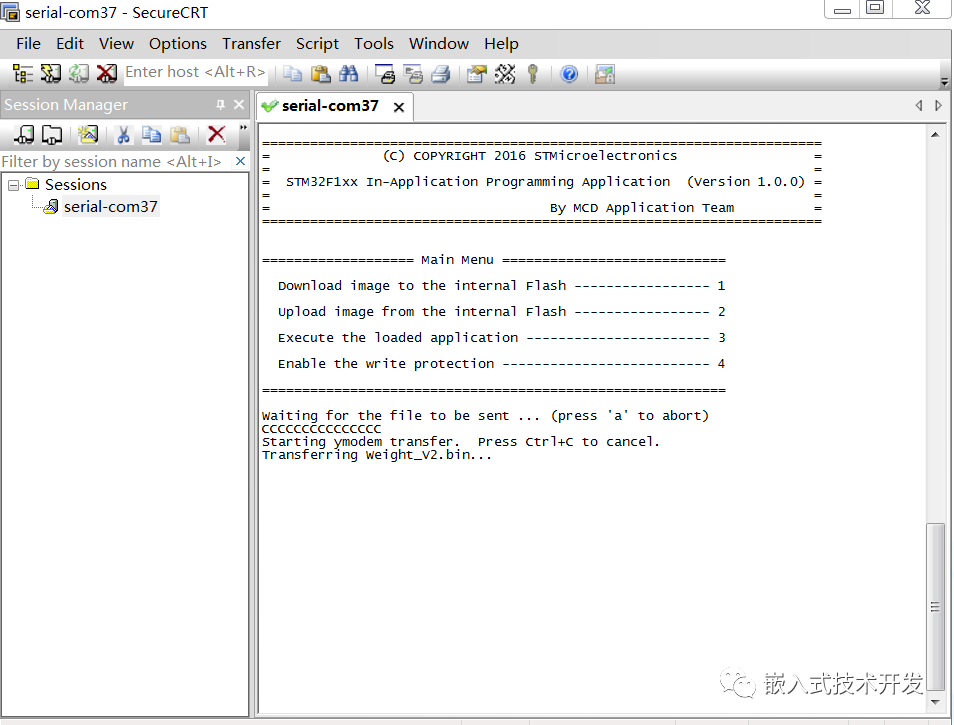Collapse the Sessions folder tree node
954x725 pixels.
13,185
